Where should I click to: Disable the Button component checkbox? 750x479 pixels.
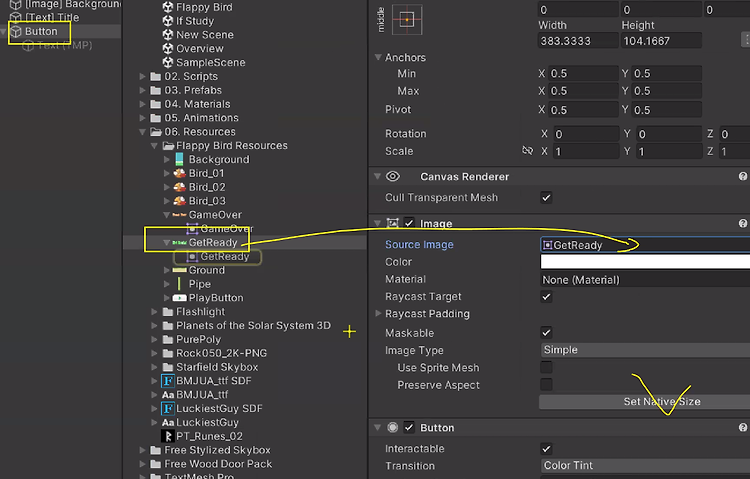tap(409, 427)
